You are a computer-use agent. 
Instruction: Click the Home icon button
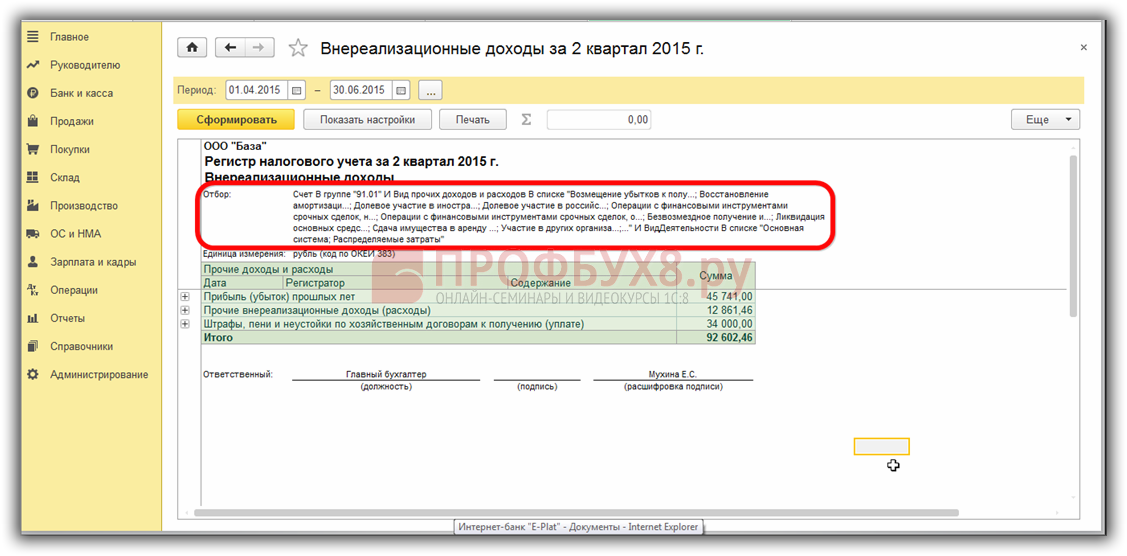192,48
